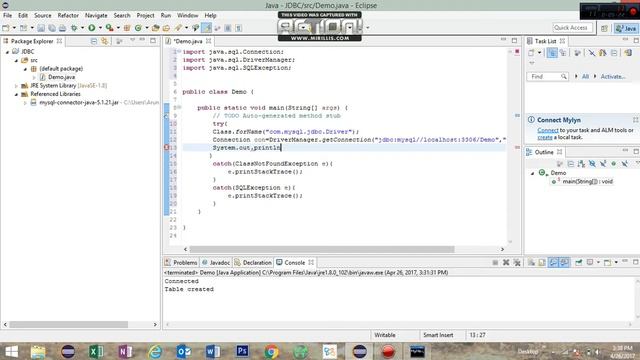Run the program with the green Run icon
640x360 pixels.
92,28
